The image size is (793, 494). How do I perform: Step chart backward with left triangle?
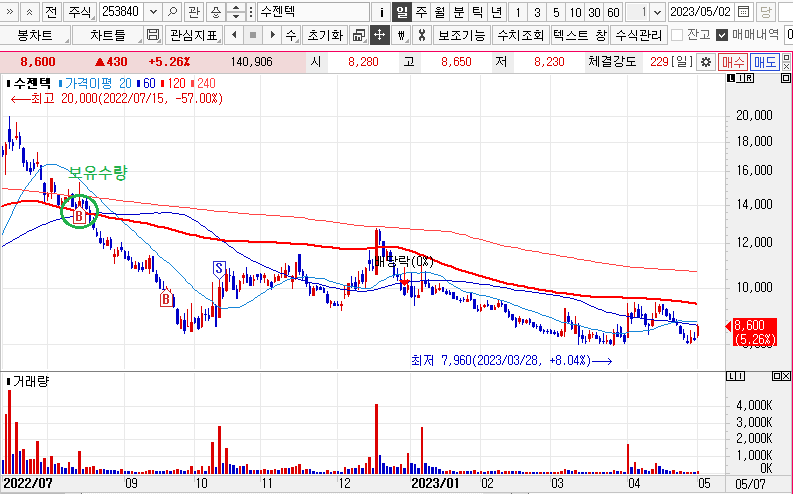(x=234, y=35)
